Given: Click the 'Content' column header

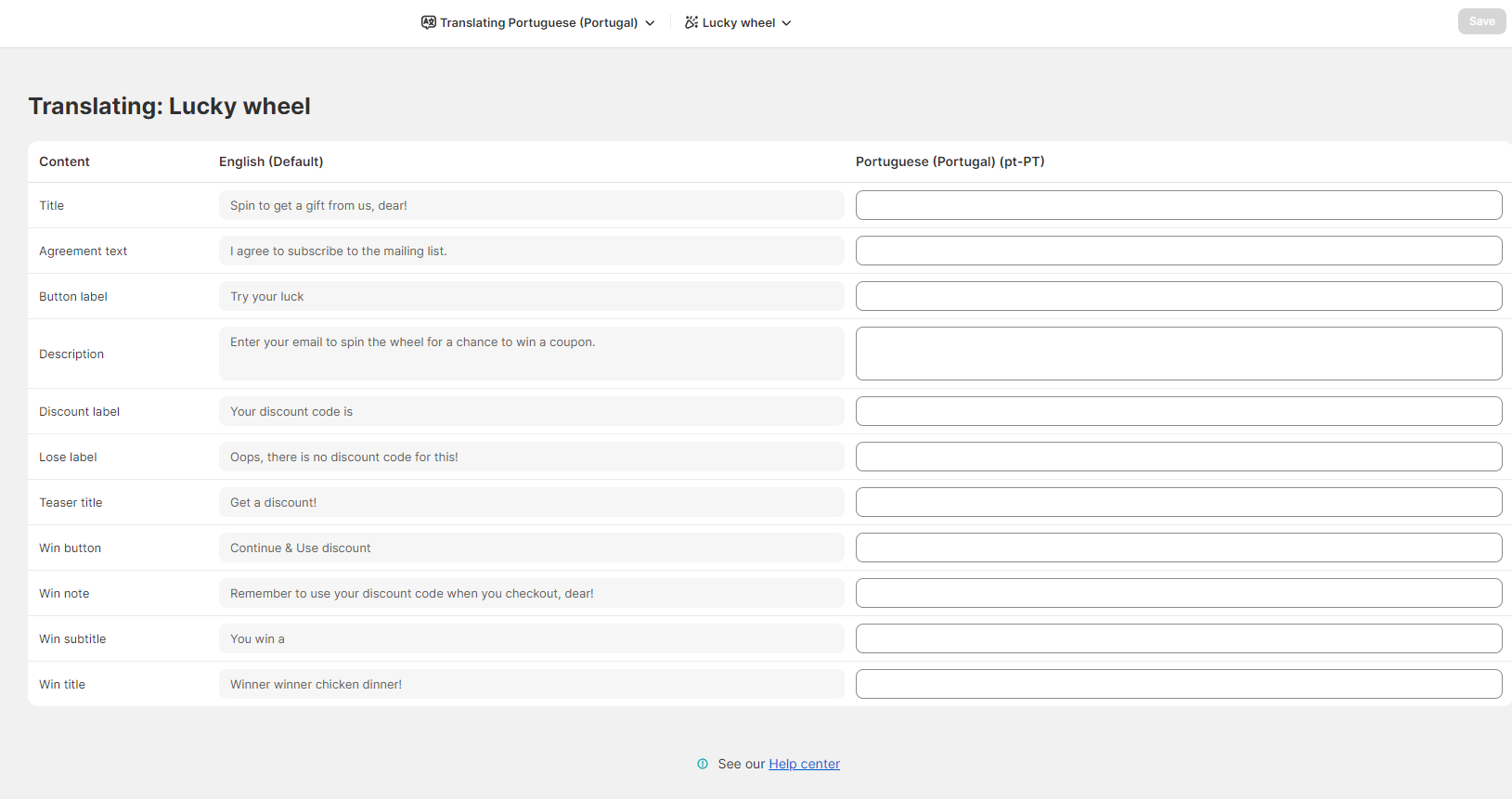Looking at the screenshot, I should click(64, 161).
